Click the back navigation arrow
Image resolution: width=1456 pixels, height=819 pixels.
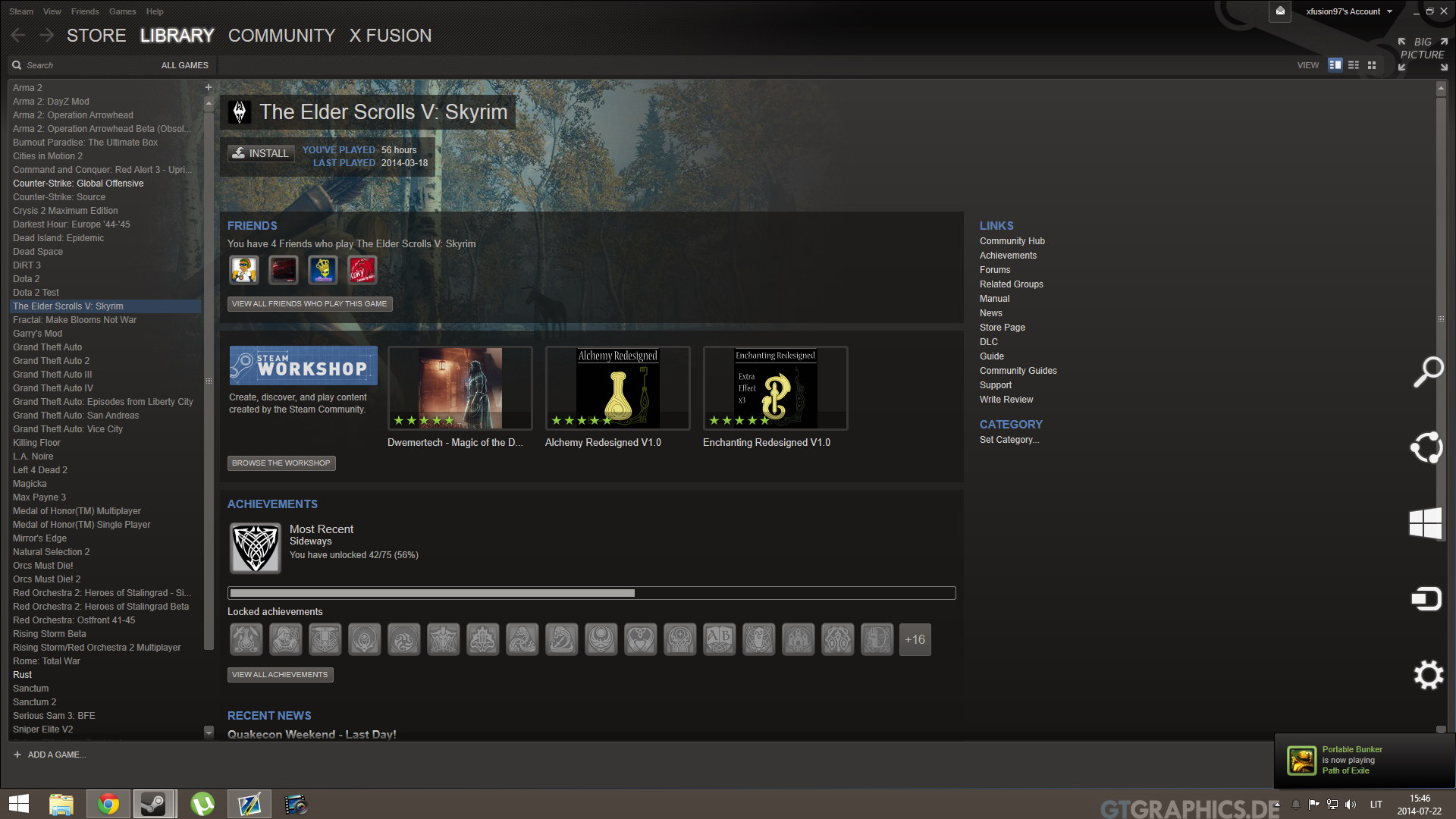[x=19, y=36]
